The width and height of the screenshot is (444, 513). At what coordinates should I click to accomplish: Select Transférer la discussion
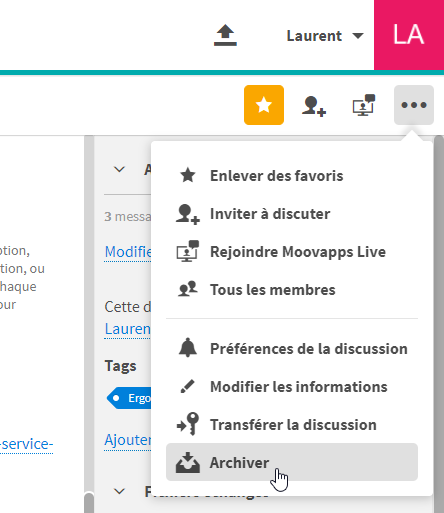[292, 425]
